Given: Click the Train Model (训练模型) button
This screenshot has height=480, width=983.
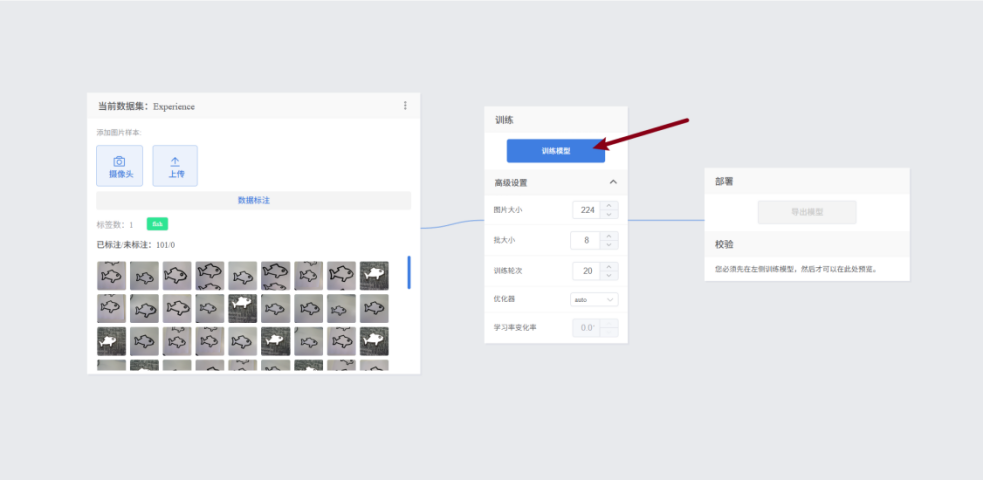Looking at the screenshot, I should [x=555, y=151].
